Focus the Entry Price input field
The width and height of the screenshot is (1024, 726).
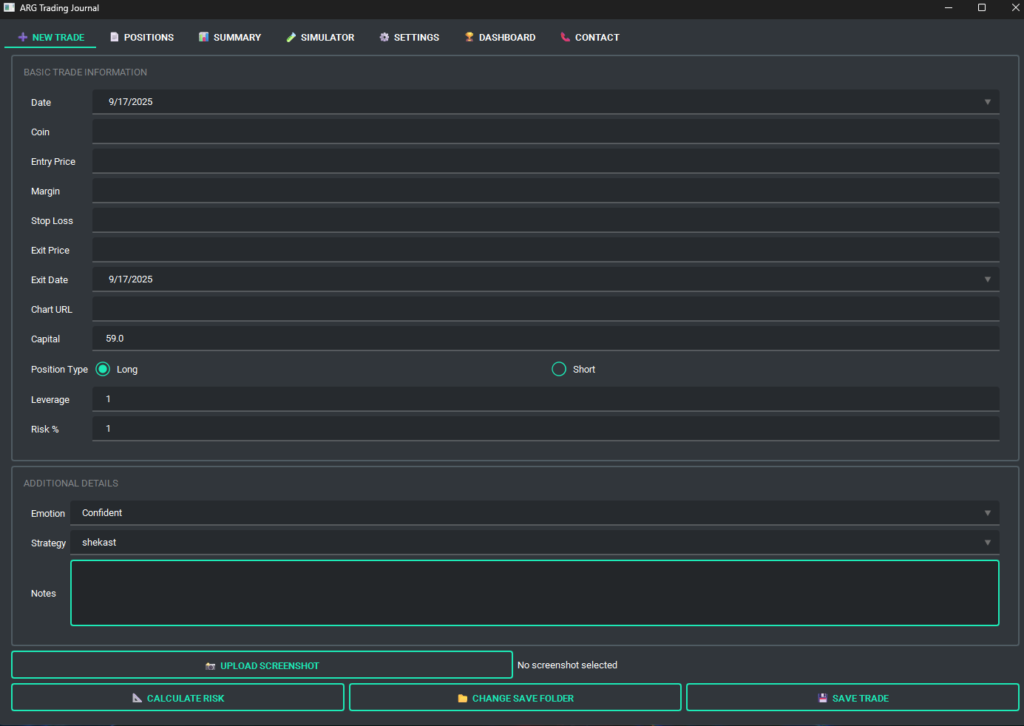tap(545, 161)
